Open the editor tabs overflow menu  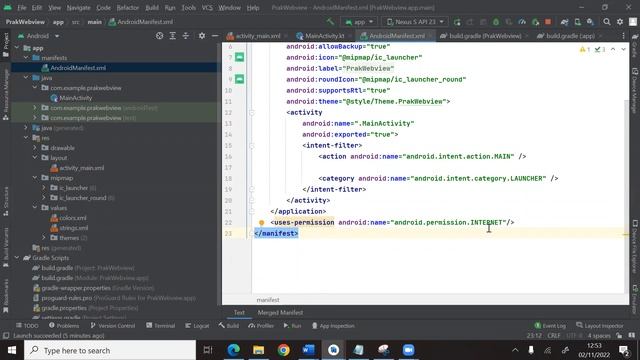(x=623, y=36)
